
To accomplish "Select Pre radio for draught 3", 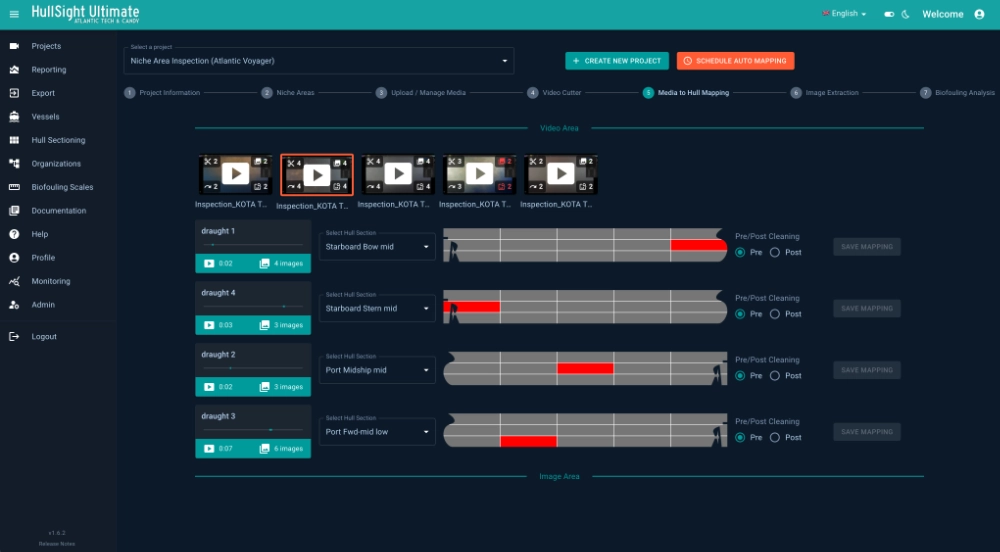I will click(740, 437).
